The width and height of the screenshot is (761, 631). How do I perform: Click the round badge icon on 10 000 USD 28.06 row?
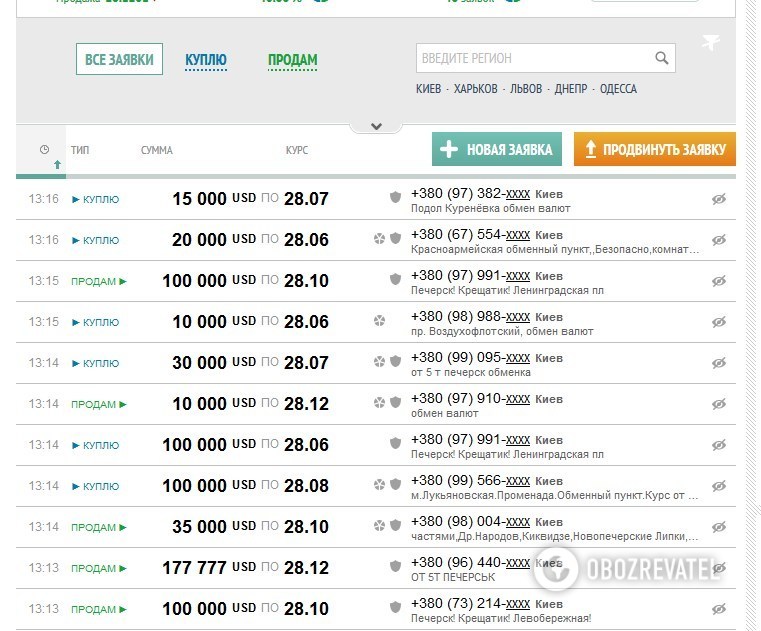(x=379, y=321)
